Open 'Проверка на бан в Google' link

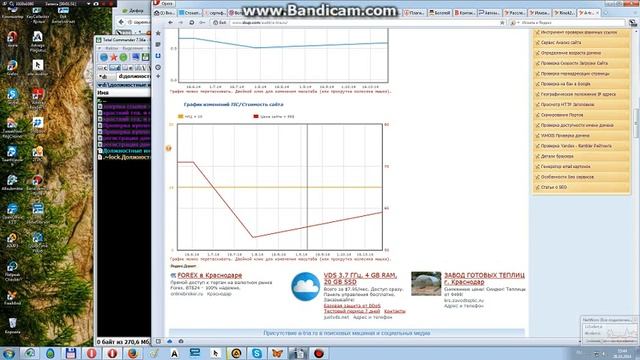565,84
